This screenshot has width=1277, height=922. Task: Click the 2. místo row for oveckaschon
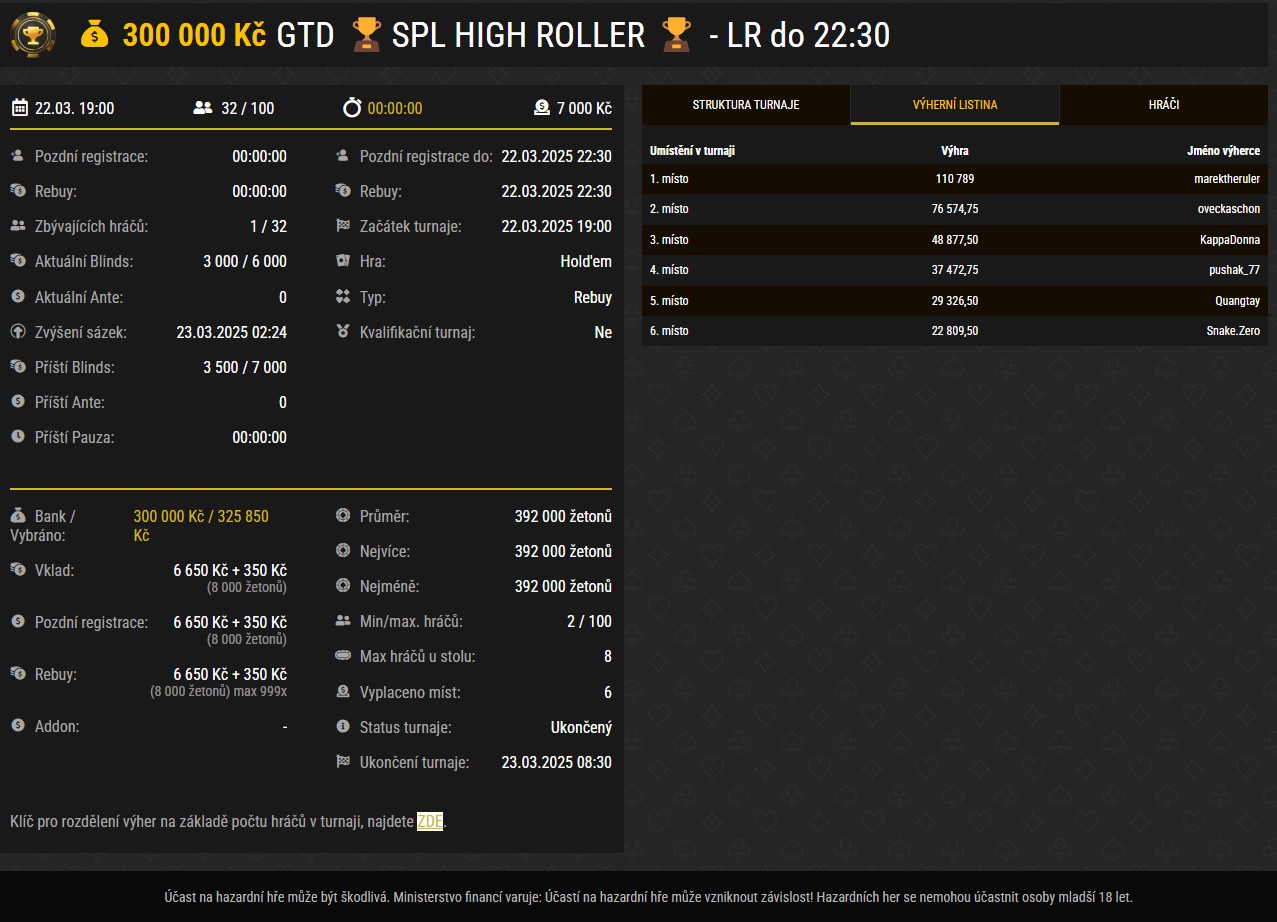point(954,209)
